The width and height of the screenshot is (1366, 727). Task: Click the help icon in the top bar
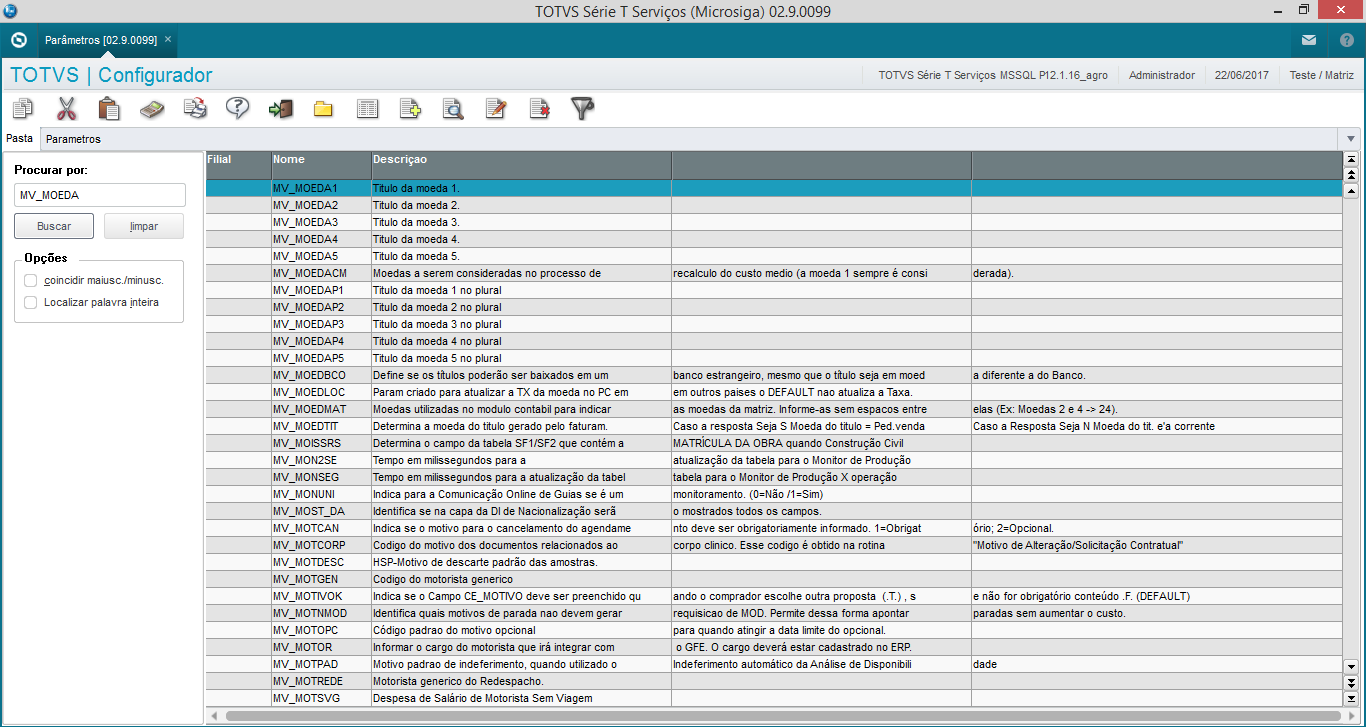click(1346, 40)
